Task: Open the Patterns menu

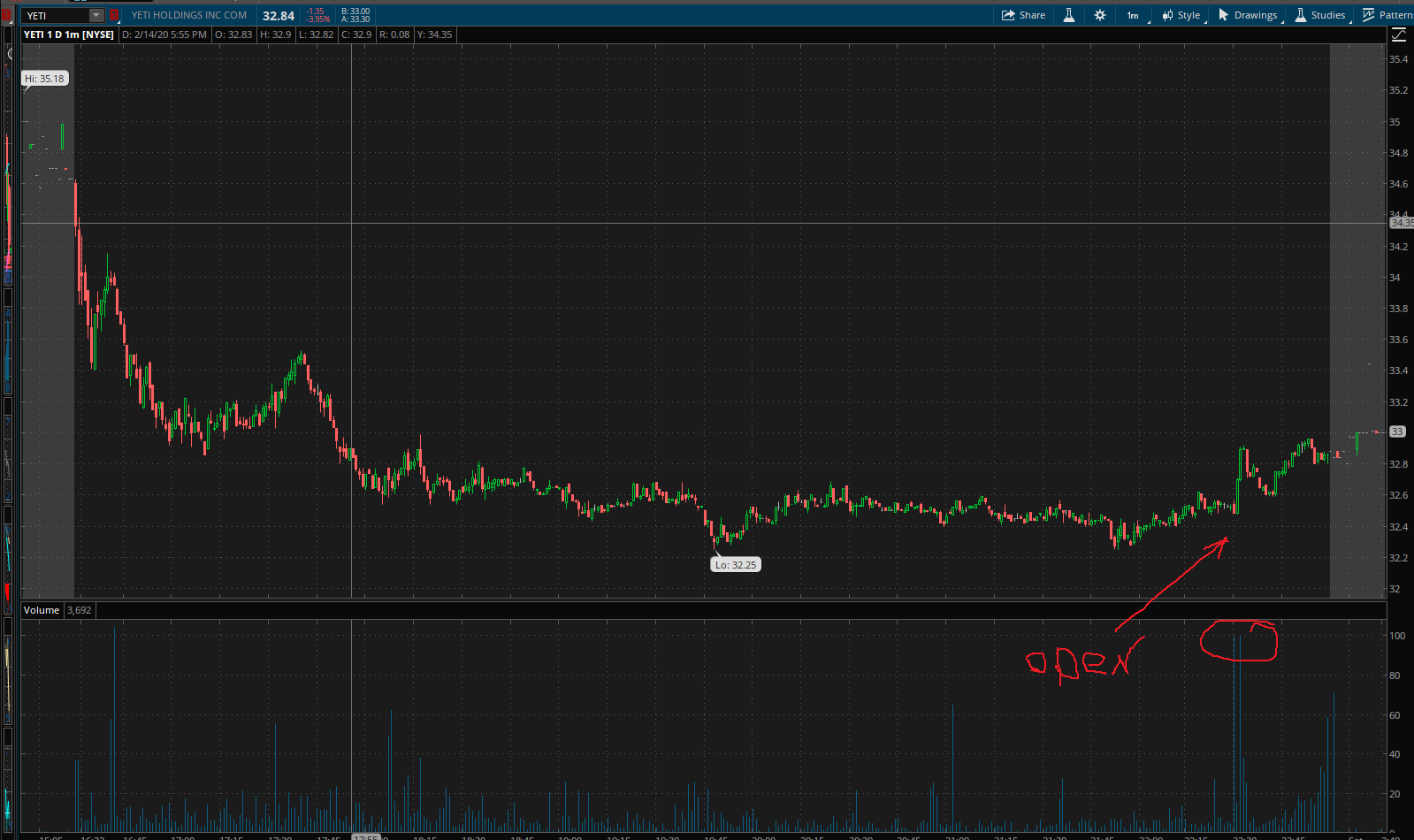Action: click(x=1387, y=15)
